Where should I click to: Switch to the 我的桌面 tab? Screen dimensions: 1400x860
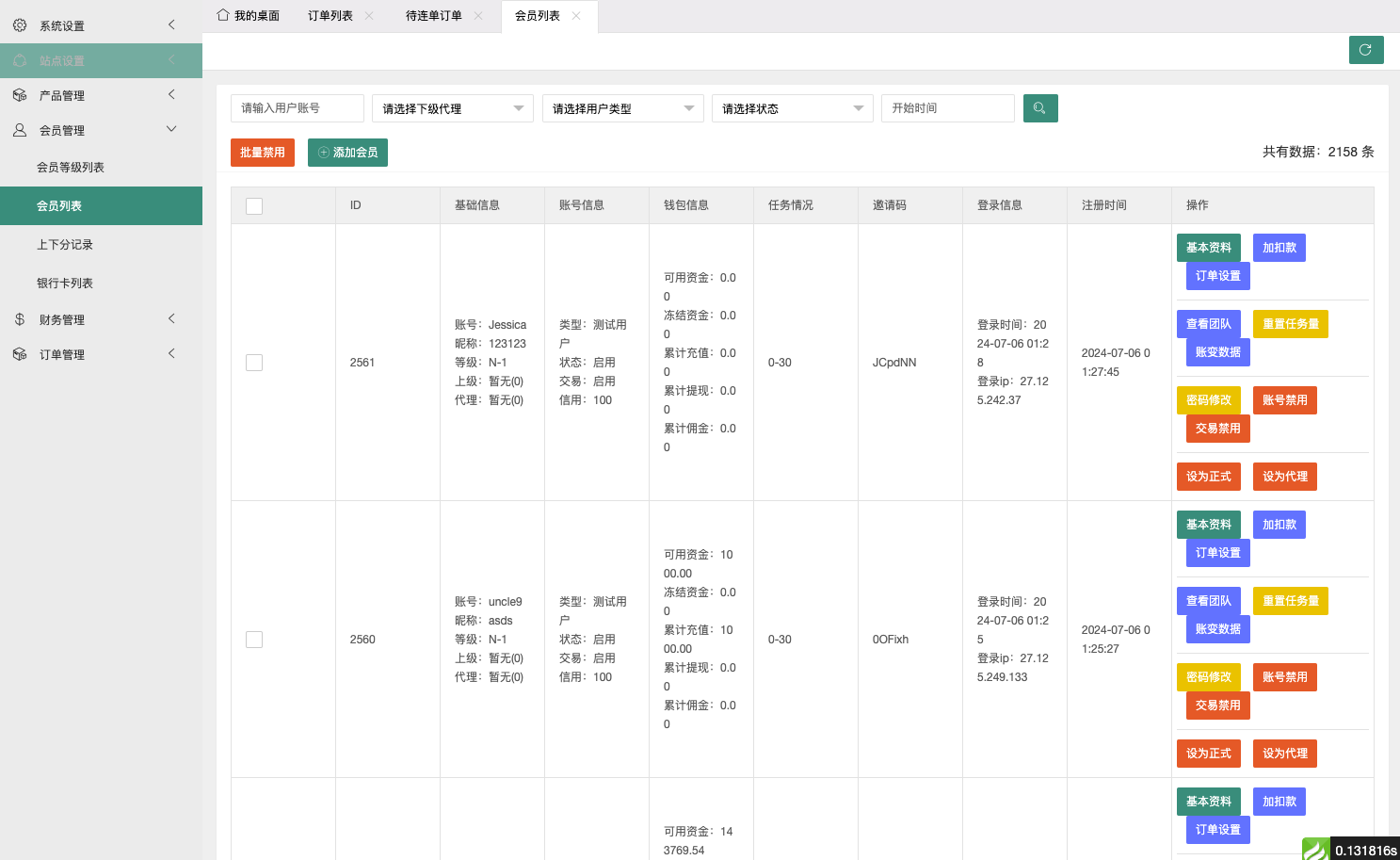click(x=249, y=16)
